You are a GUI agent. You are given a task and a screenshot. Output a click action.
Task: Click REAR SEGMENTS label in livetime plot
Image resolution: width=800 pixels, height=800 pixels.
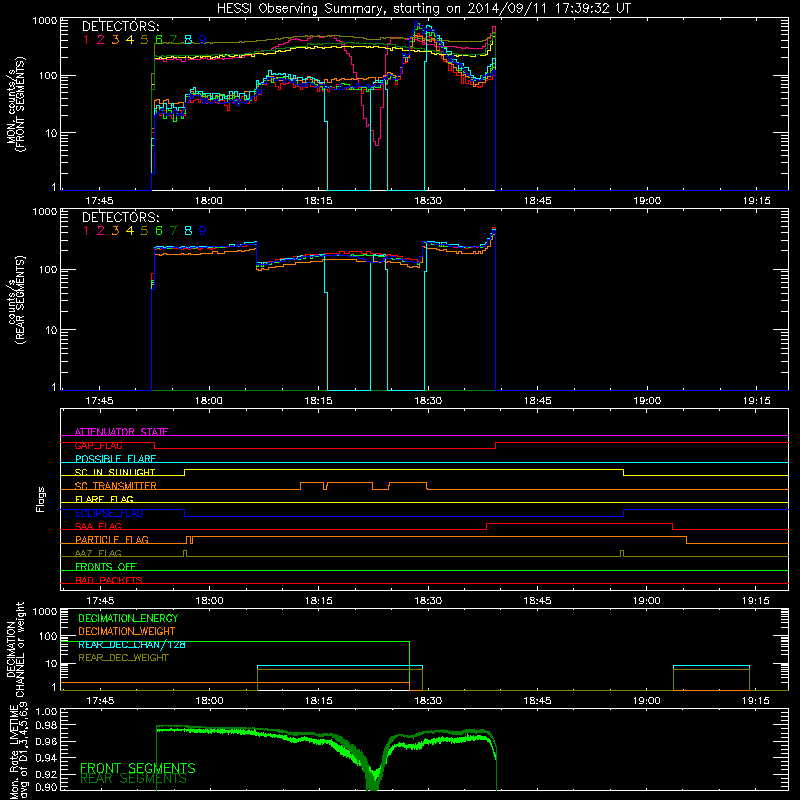point(134,779)
